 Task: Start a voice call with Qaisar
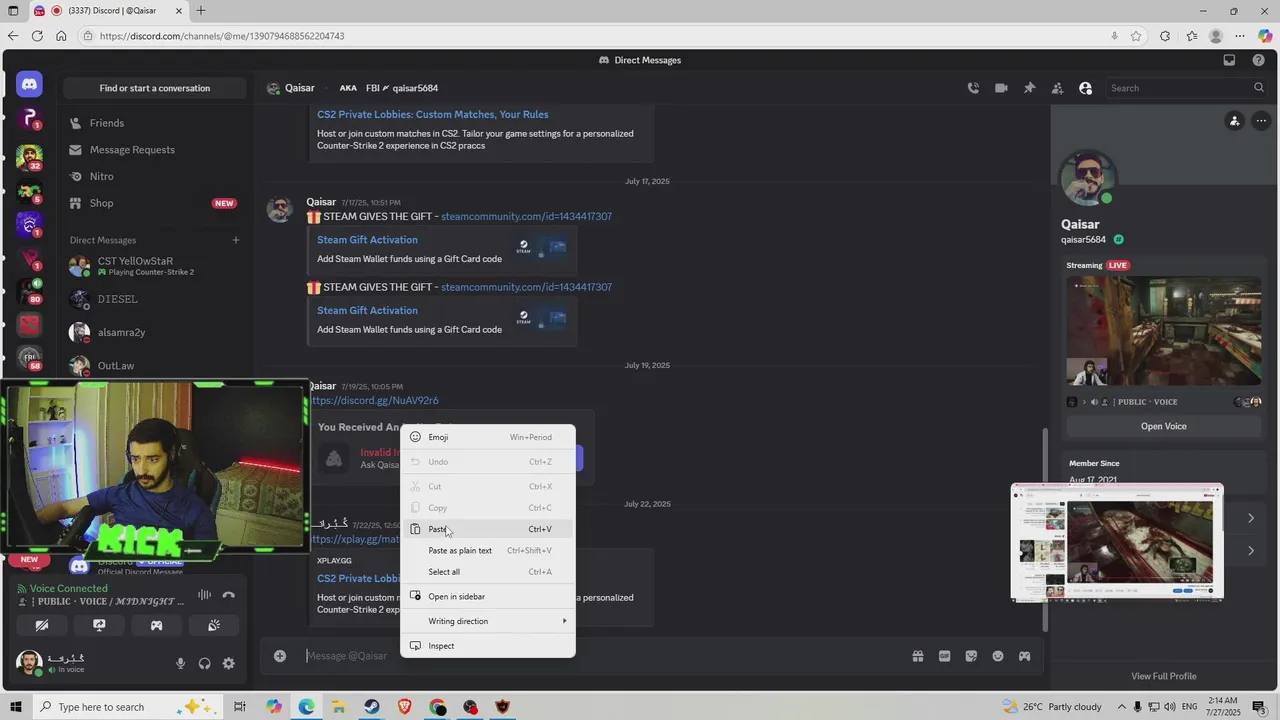click(973, 88)
